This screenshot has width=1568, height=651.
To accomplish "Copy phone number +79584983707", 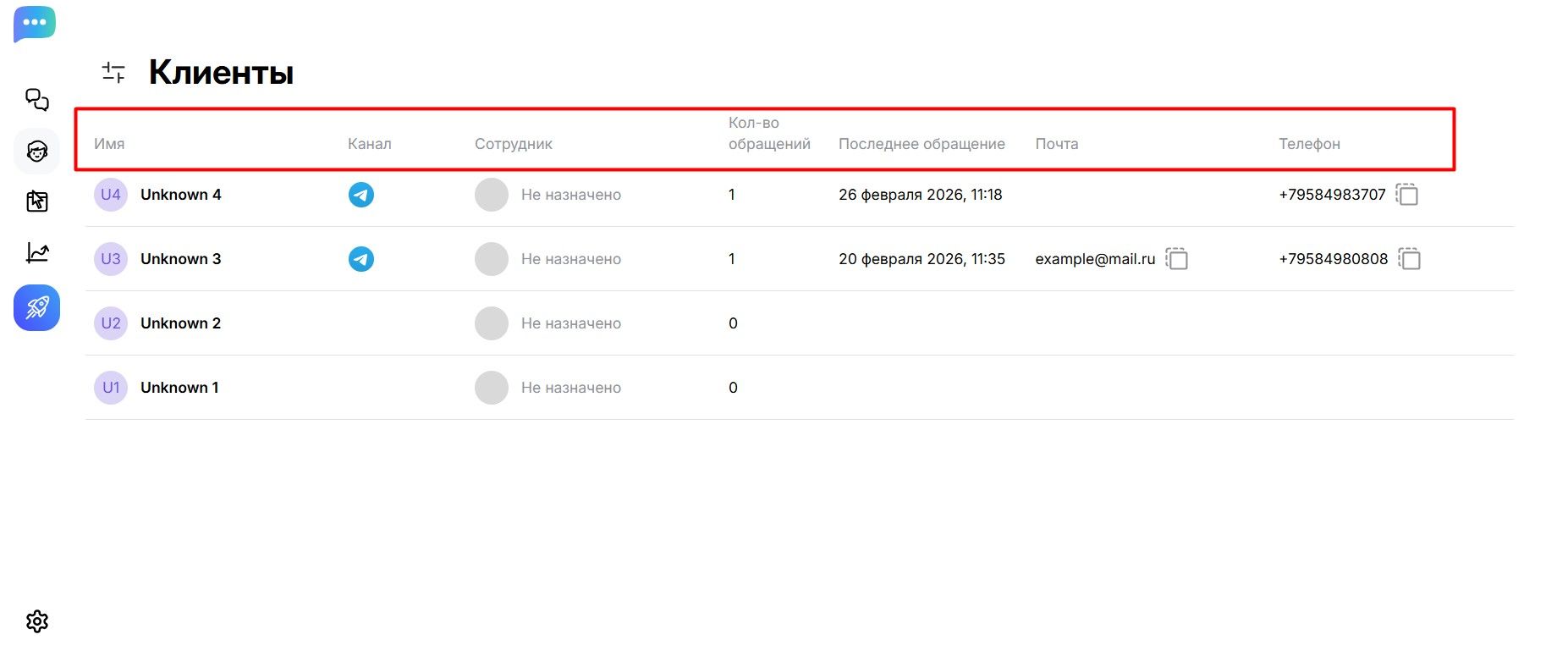I will click(x=1406, y=195).
